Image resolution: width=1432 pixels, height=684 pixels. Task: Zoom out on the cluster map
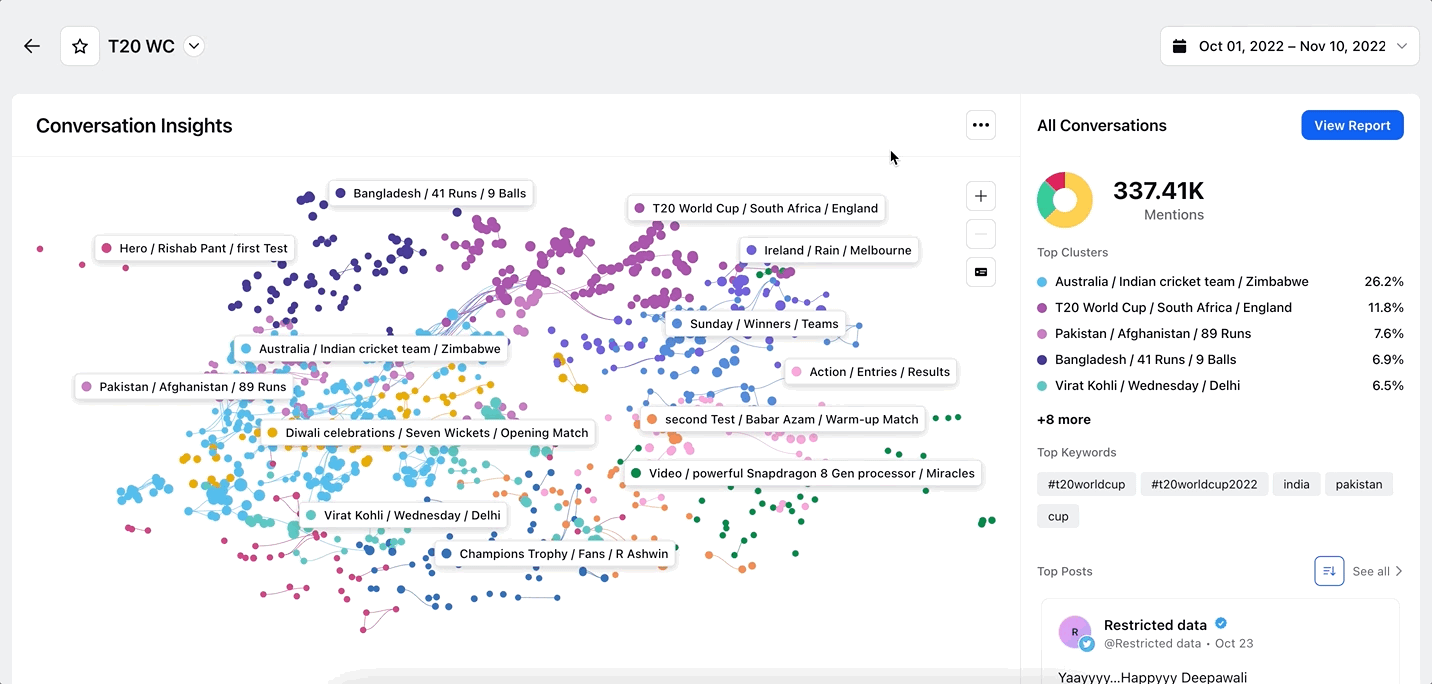981,234
